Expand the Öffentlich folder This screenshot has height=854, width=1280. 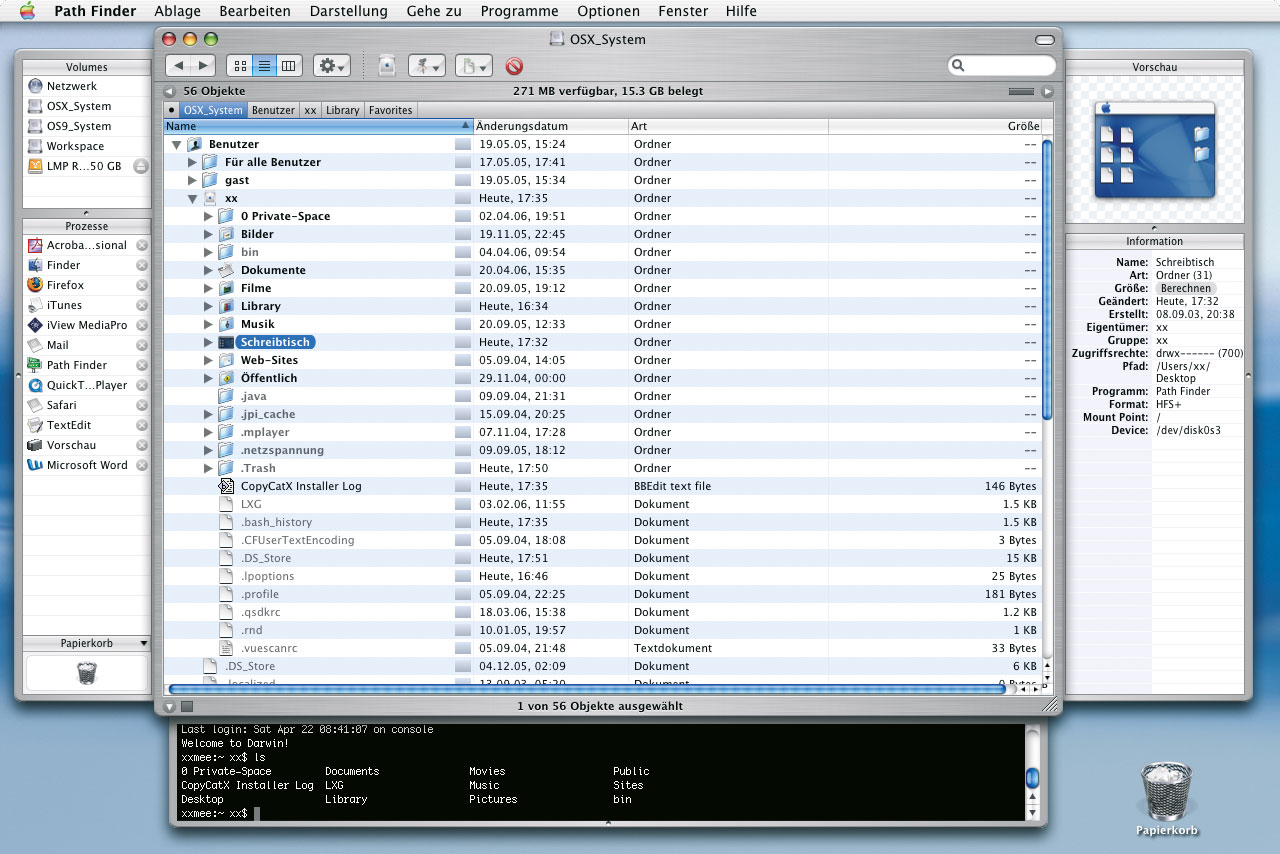[x=208, y=378]
